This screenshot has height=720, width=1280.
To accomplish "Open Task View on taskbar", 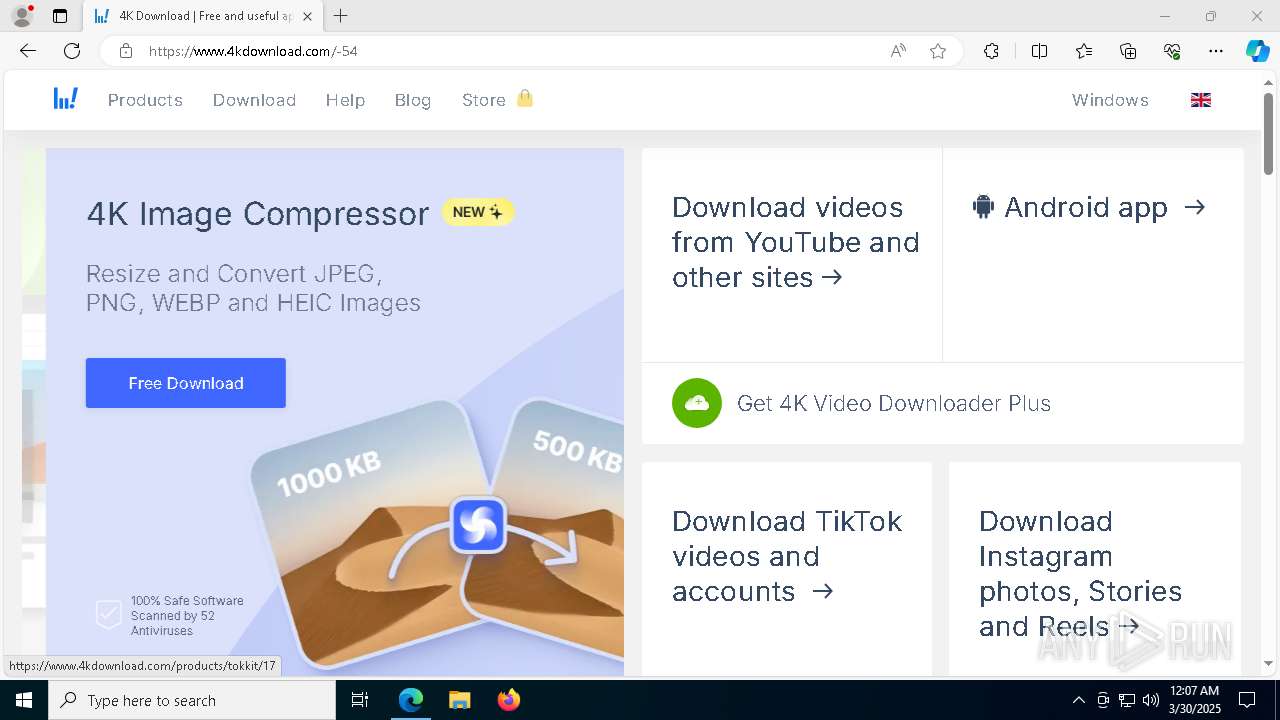I will click(360, 700).
